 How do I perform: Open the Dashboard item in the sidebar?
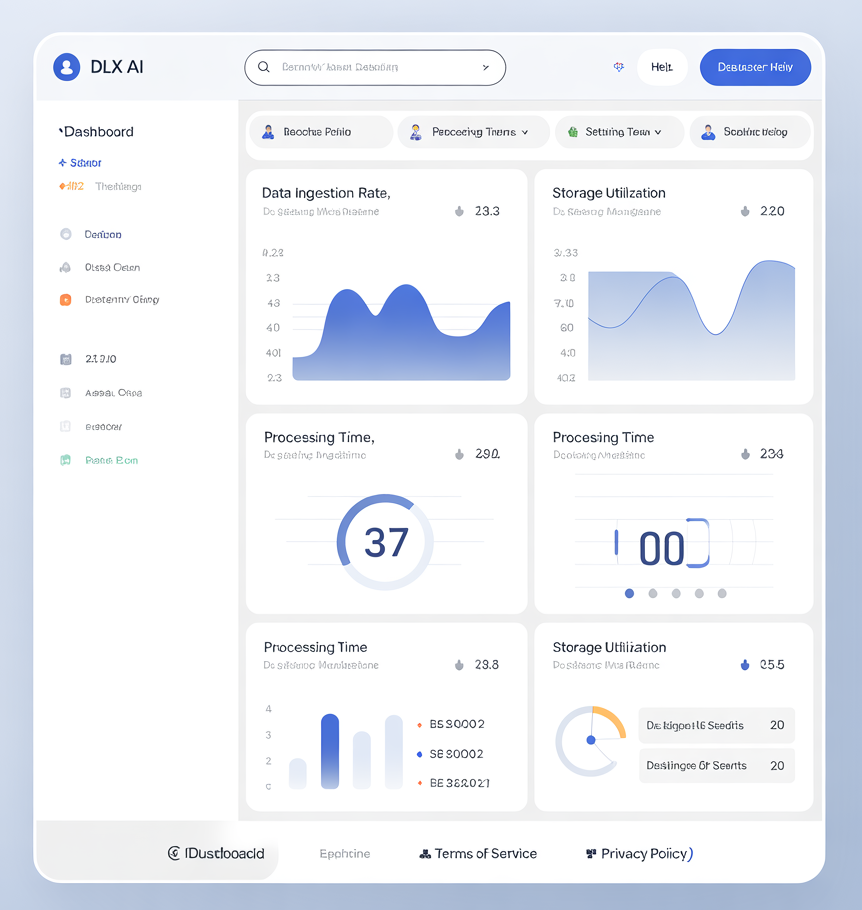coord(98,132)
